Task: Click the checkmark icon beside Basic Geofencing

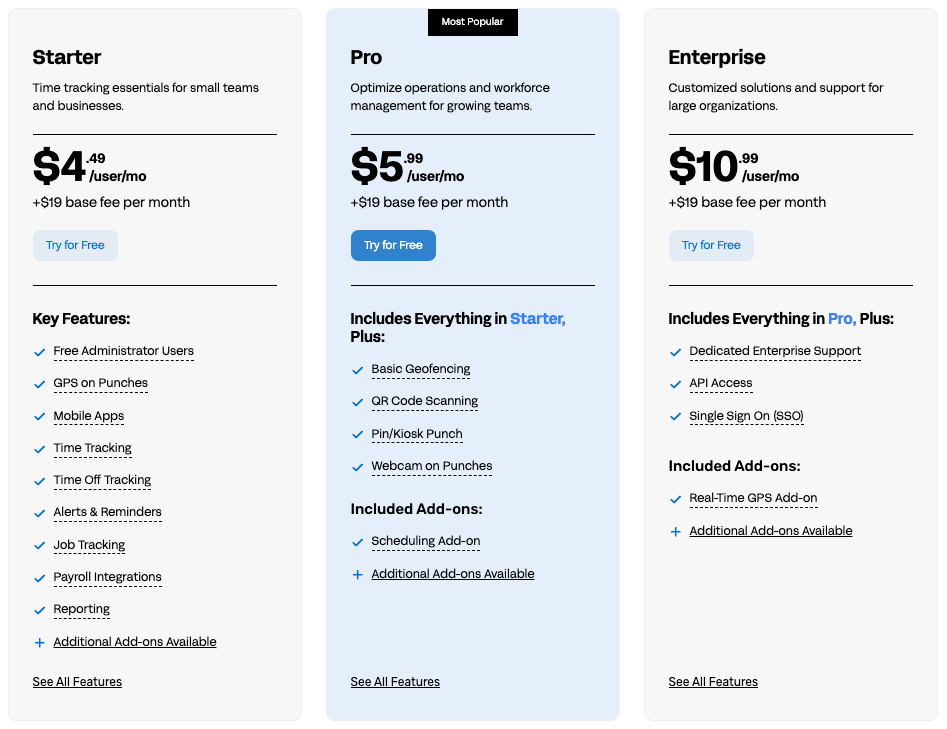Action: [358, 370]
